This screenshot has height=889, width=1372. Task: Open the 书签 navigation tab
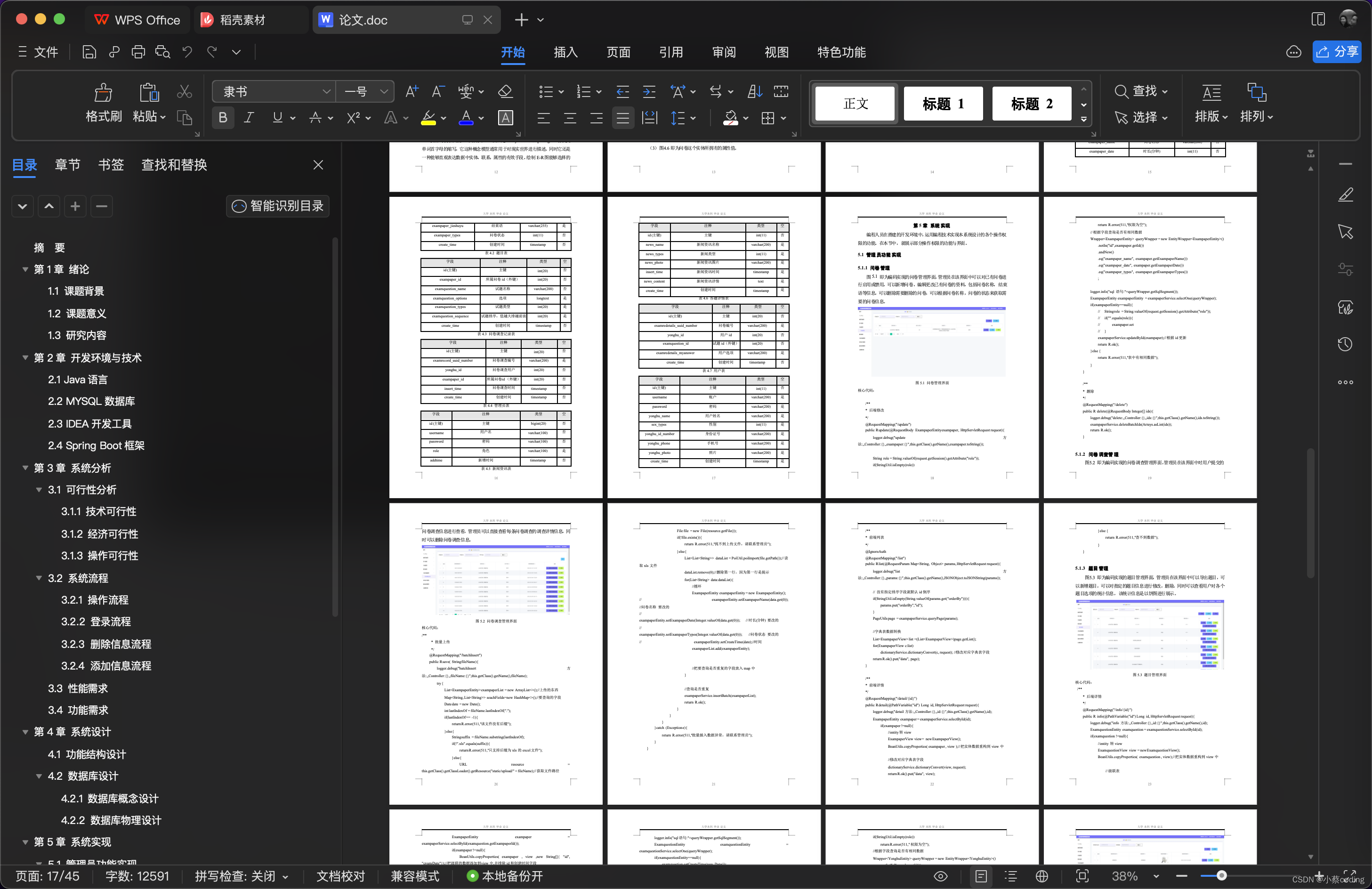[x=111, y=165]
